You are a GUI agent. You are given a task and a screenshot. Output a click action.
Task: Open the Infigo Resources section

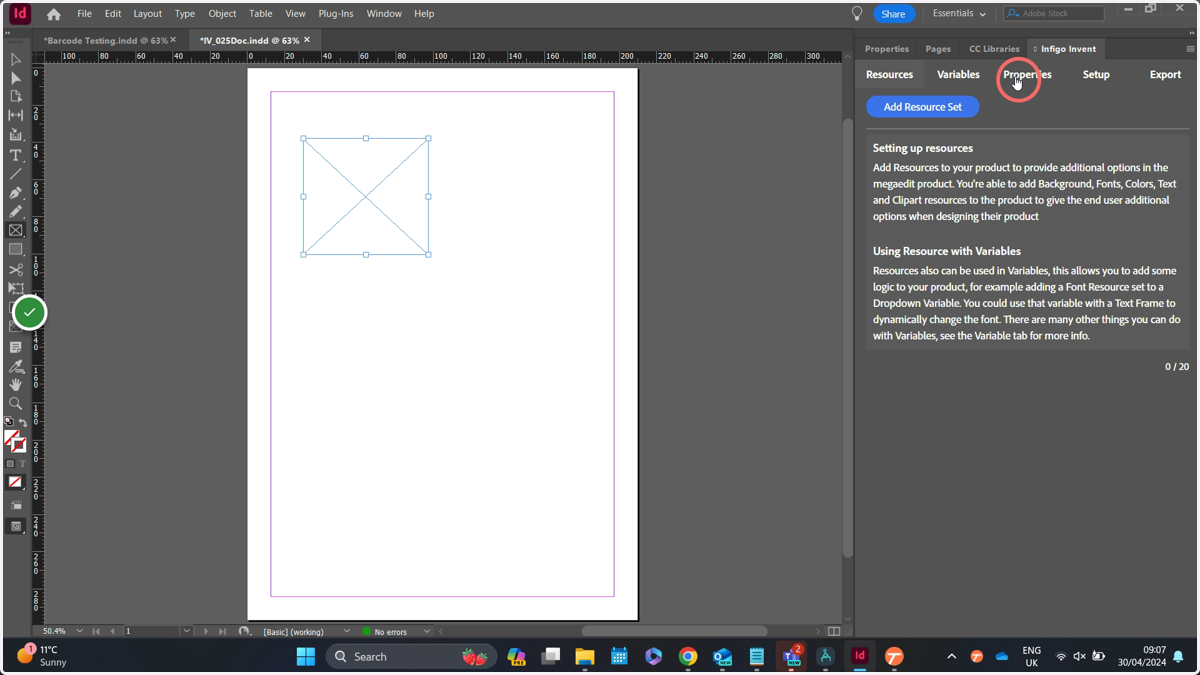889,74
